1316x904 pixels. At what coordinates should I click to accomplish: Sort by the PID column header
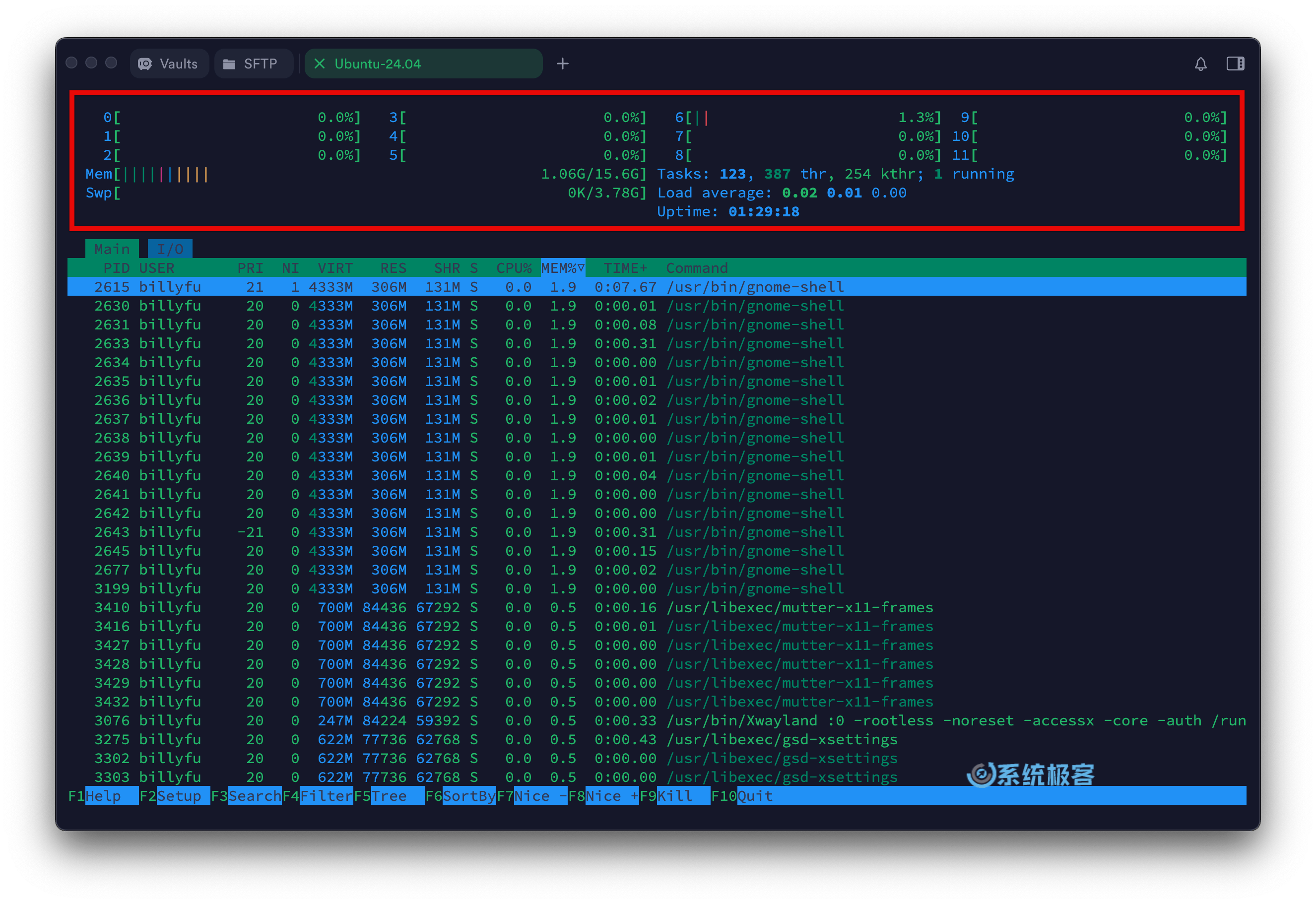coord(116,268)
